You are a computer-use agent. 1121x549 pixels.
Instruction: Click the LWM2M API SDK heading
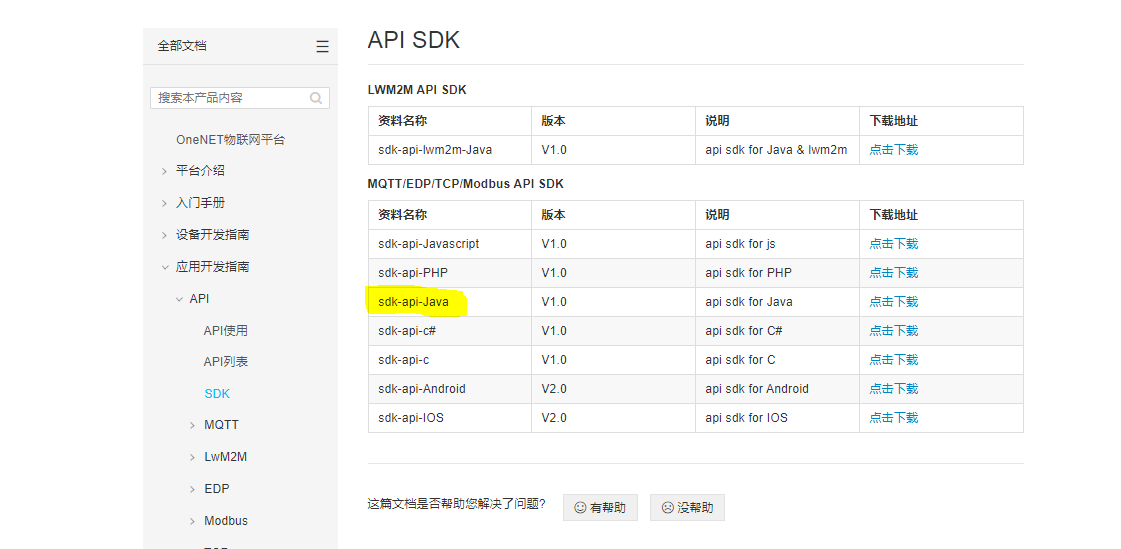[x=417, y=90]
